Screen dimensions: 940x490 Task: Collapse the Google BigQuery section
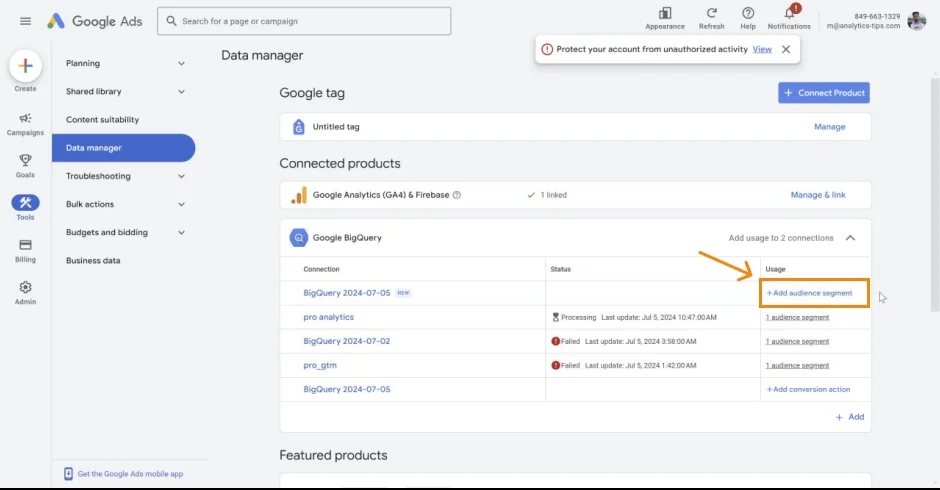point(850,238)
